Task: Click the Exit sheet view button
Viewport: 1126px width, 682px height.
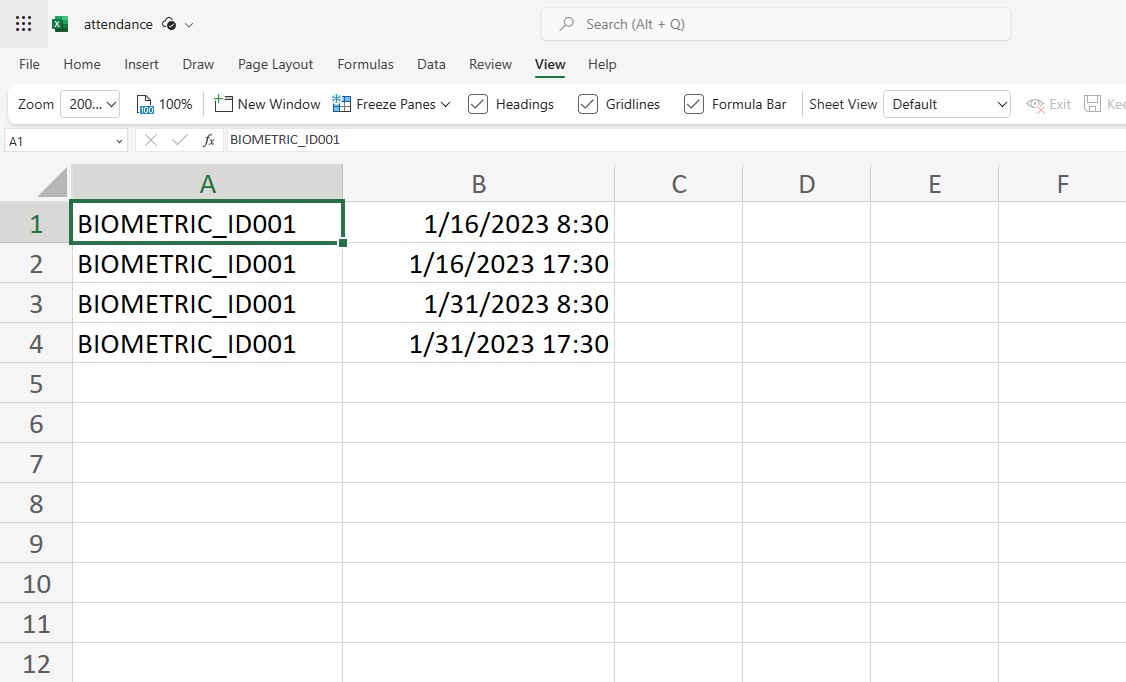Action: [x=1048, y=104]
